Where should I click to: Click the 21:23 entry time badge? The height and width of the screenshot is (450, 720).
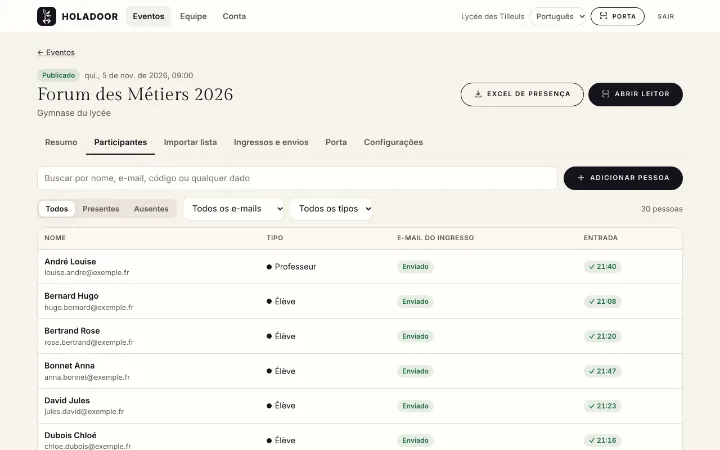[x=602, y=406]
